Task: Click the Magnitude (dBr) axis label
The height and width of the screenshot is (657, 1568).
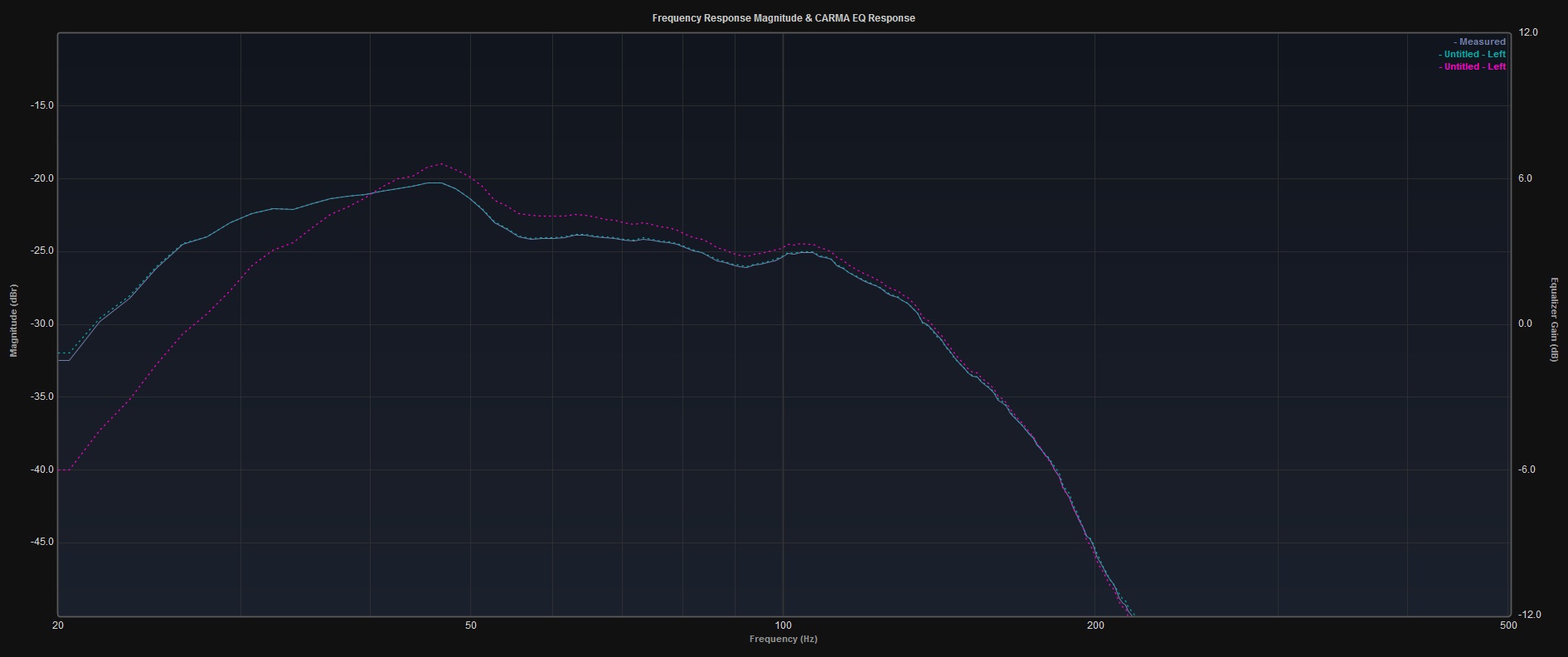Action: click(13, 320)
